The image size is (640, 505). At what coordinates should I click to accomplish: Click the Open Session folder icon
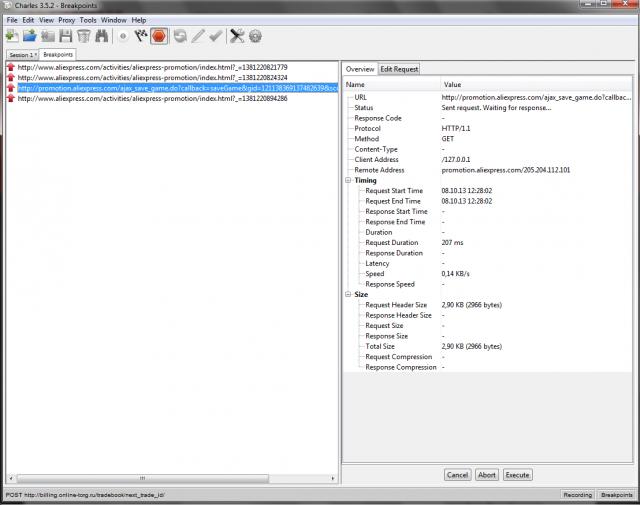29,36
